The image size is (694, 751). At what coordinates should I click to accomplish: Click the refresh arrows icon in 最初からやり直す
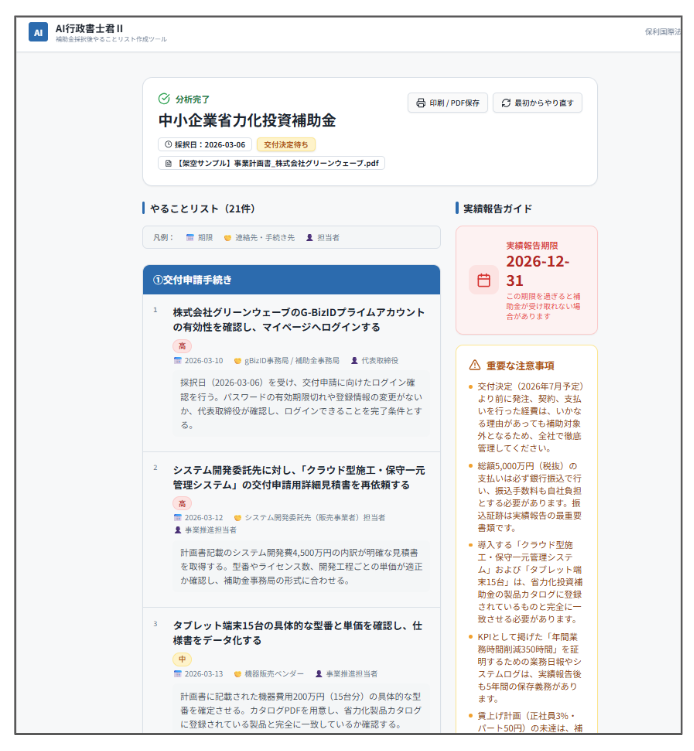coord(506,103)
